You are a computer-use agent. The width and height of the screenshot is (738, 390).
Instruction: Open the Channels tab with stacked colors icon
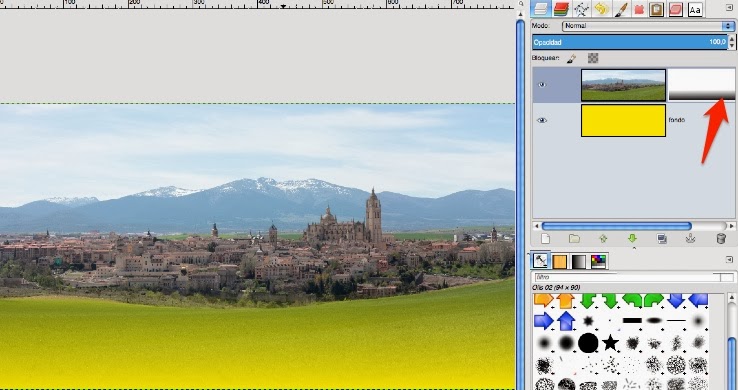(x=561, y=8)
